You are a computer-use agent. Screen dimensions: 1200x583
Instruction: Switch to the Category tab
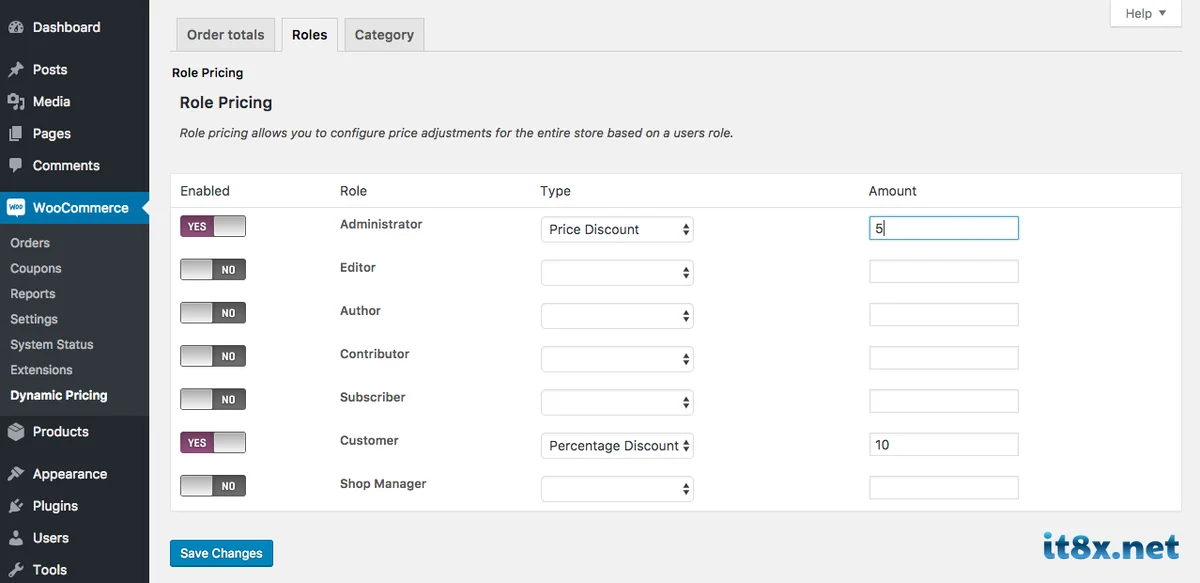384,34
